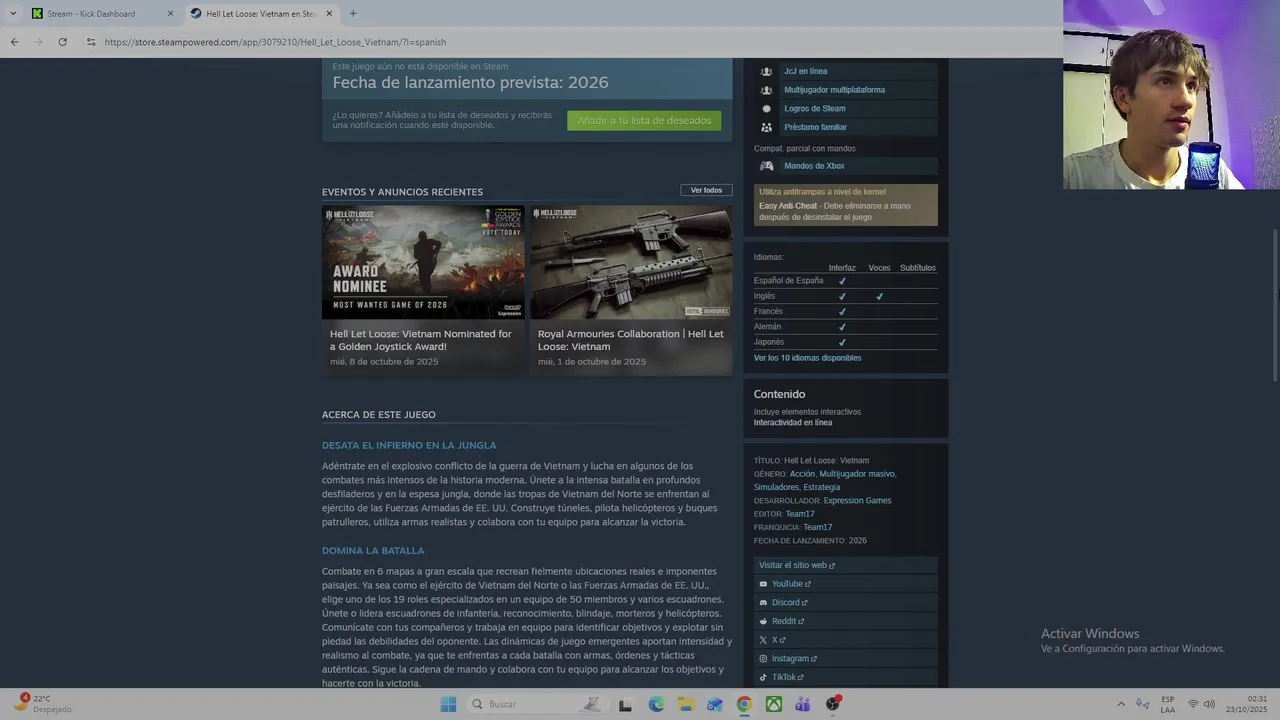Click the site info icon in address bar
The image size is (1280, 720).
(91, 42)
